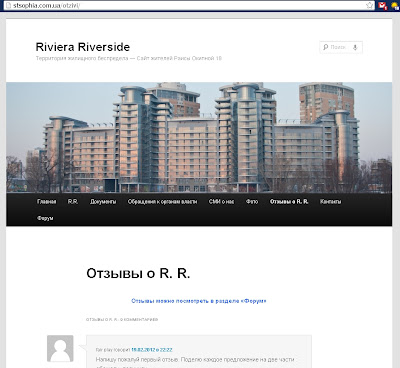Click the building header image
400x368 pixels.
point(199,137)
